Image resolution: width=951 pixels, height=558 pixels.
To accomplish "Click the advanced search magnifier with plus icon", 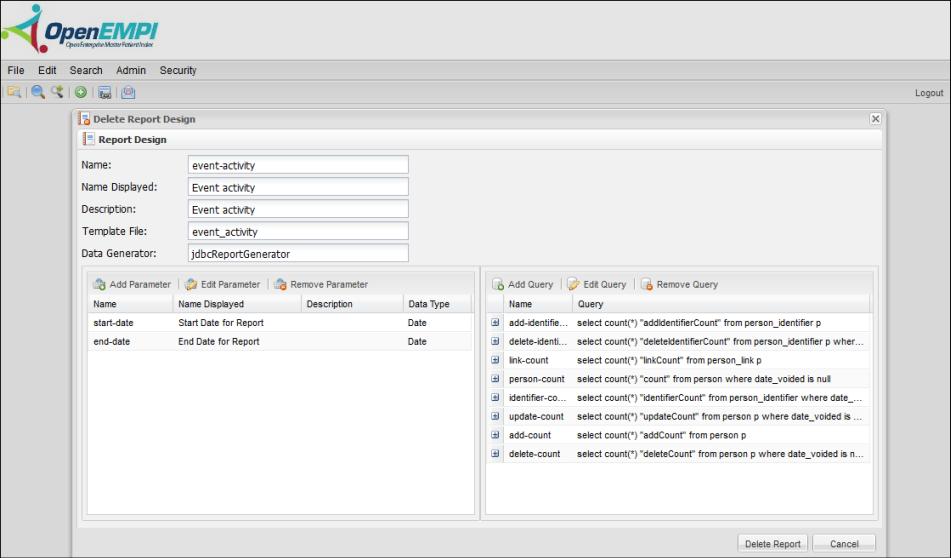I will tap(57, 92).
